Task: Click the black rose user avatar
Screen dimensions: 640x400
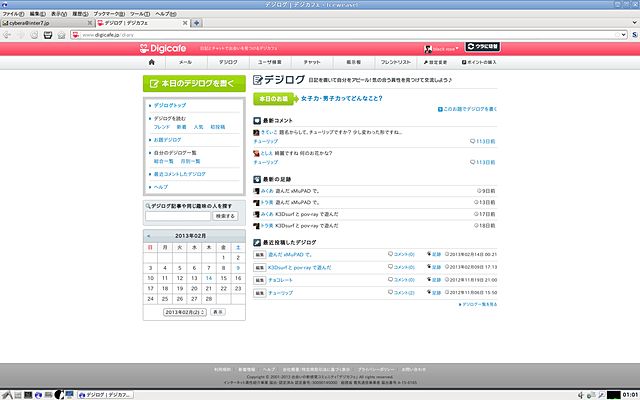Action: [x=424, y=47]
